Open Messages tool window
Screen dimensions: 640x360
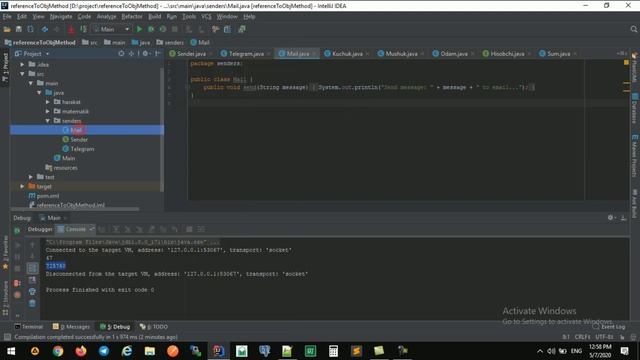pyautogui.click(x=71, y=327)
